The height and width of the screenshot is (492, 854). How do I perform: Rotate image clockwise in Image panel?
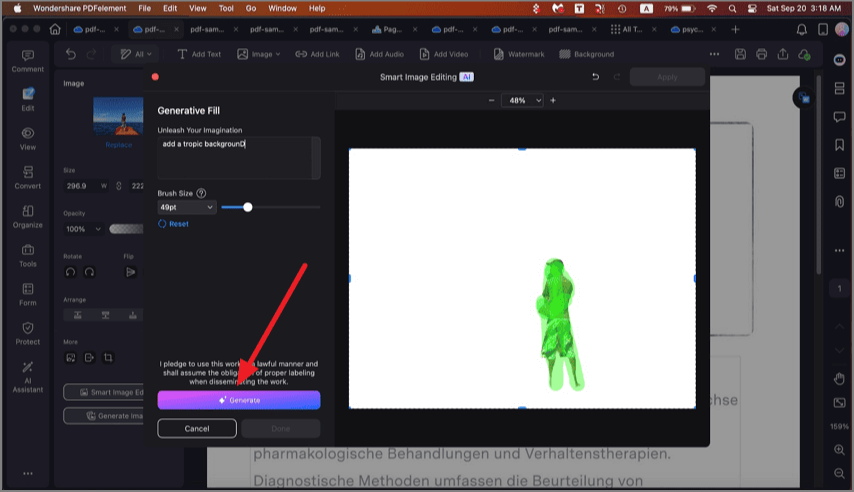pyautogui.click(x=90, y=272)
